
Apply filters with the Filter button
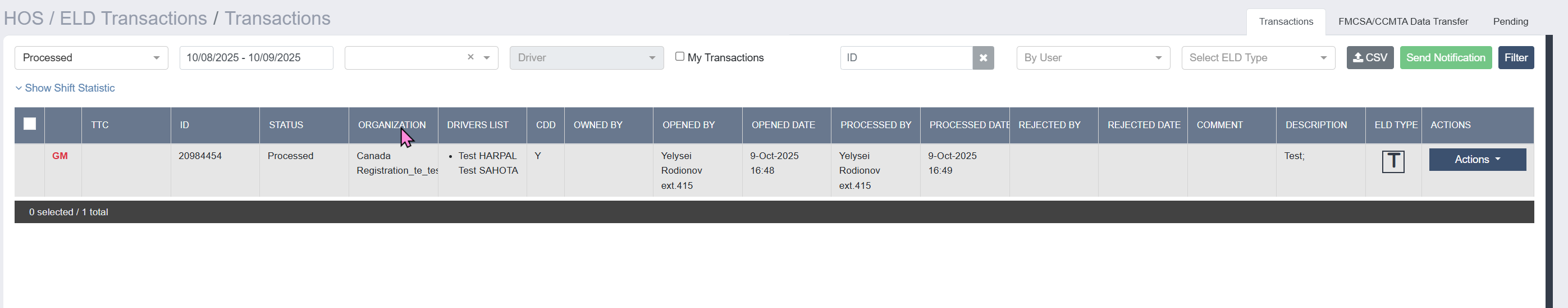click(1516, 58)
